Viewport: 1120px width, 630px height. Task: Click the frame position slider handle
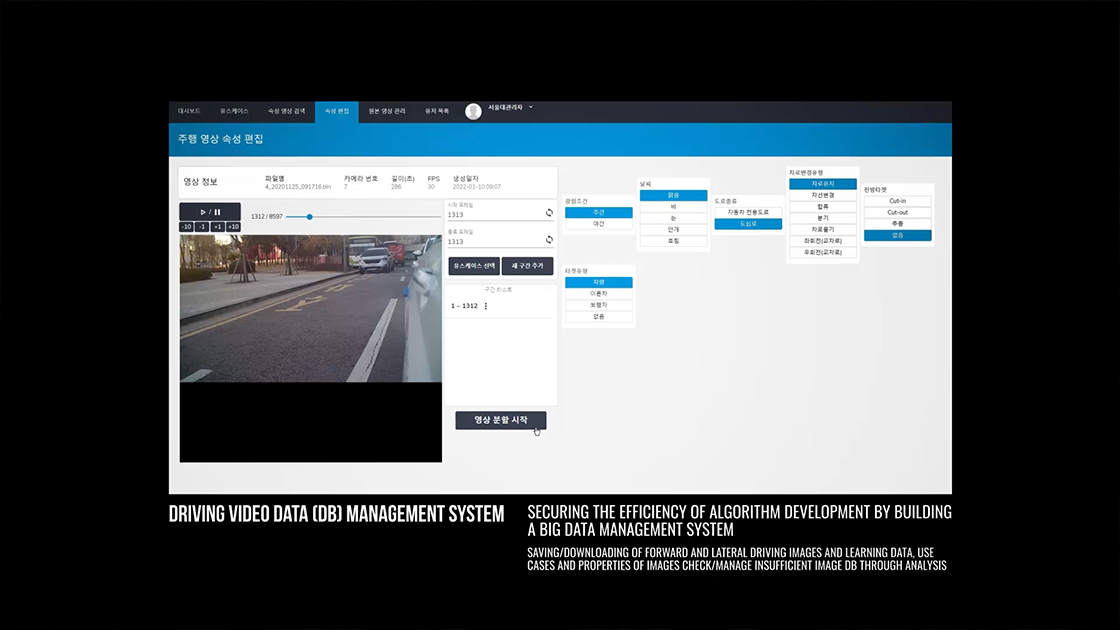coord(309,216)
